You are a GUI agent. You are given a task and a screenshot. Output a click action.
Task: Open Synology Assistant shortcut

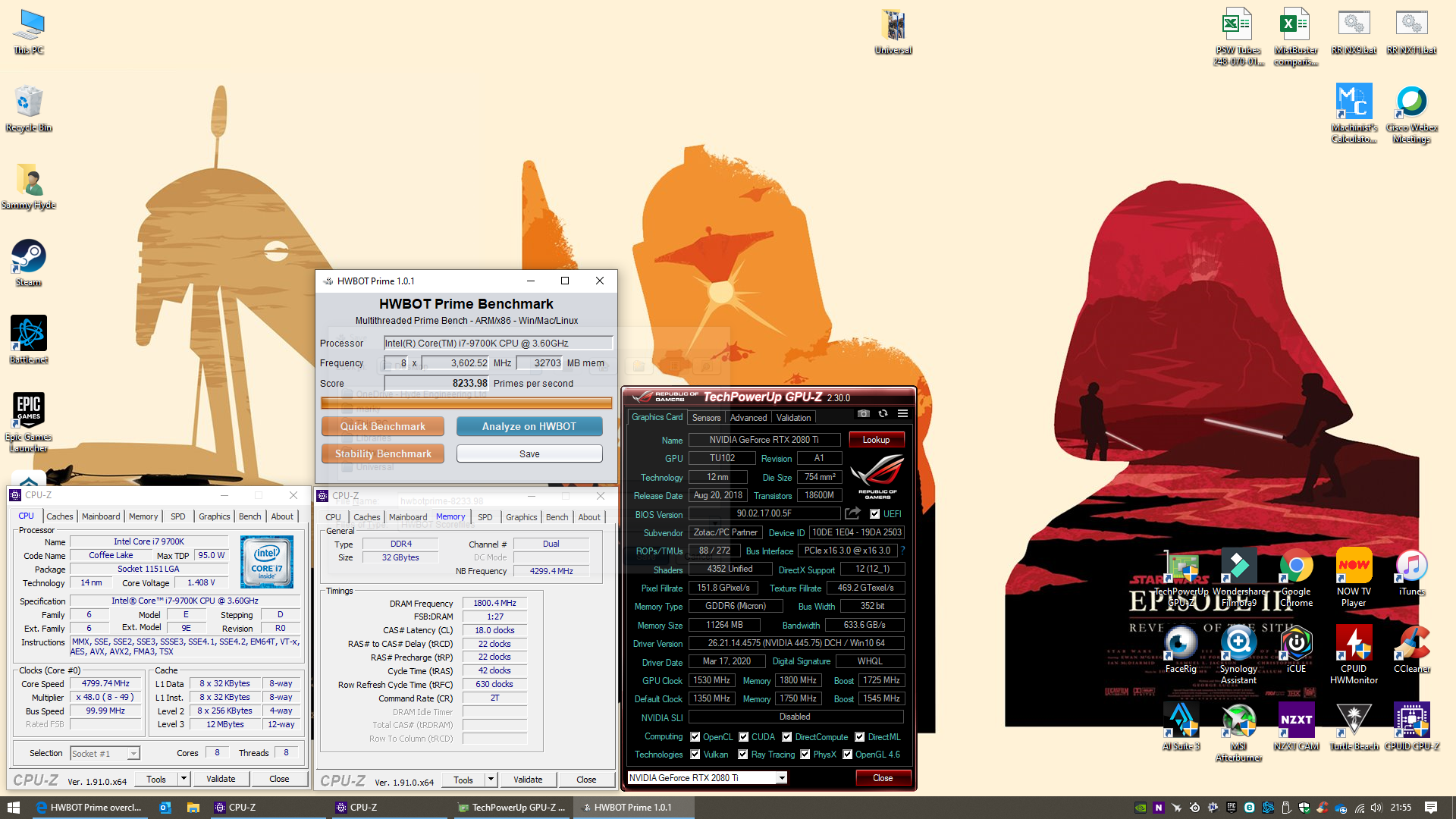(x=1238, y=655)
